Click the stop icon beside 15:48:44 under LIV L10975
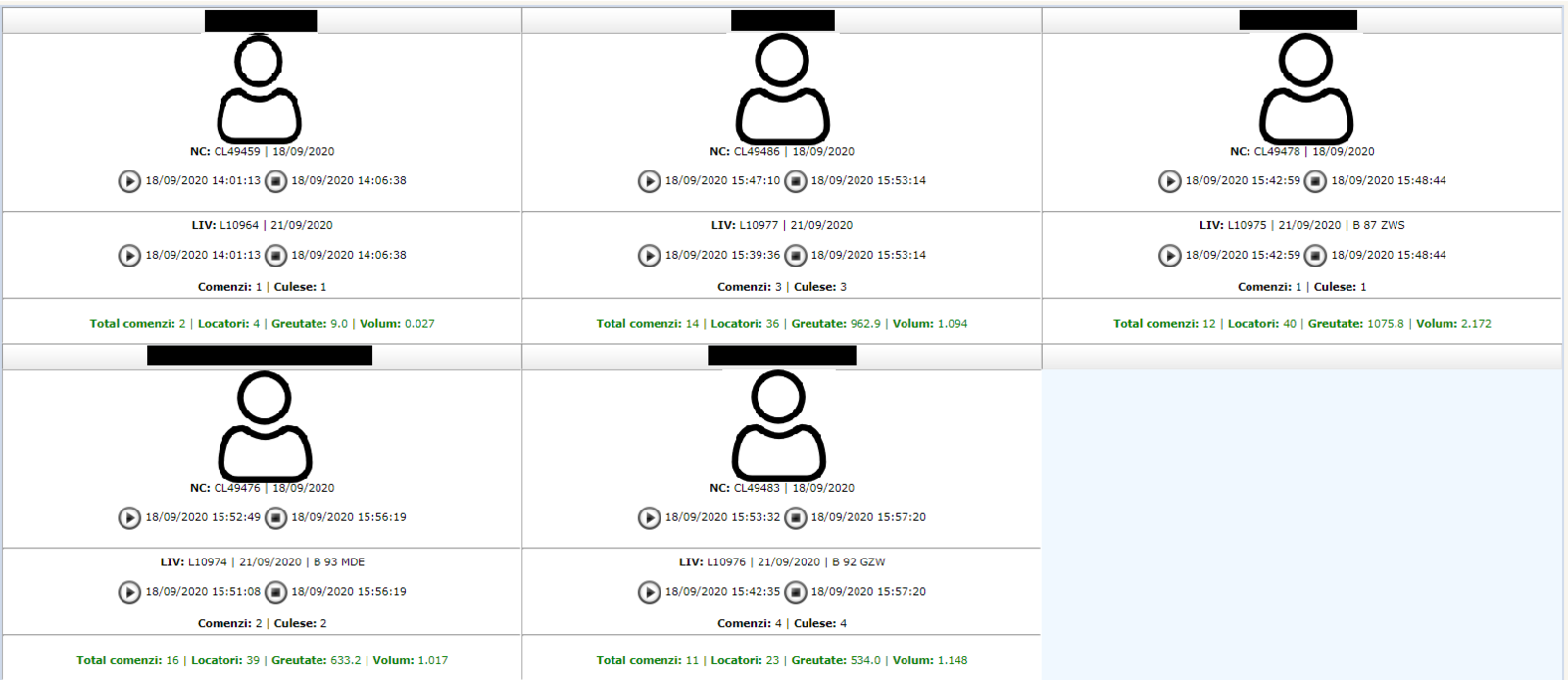Image resolution: width=1568 pixels, height=680 pixels. pos(1315,256)
